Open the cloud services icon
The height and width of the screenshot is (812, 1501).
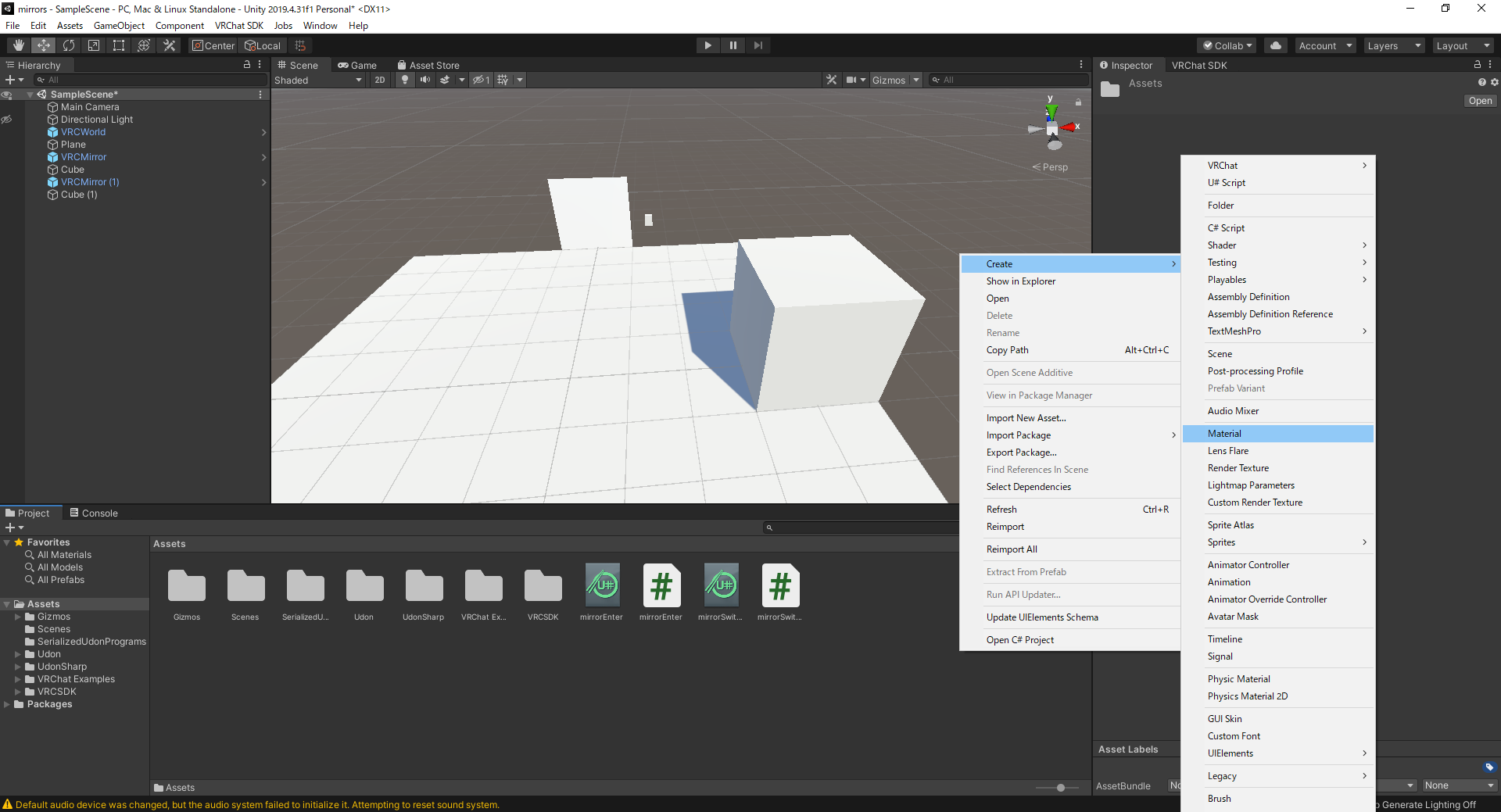(1276, 45)
